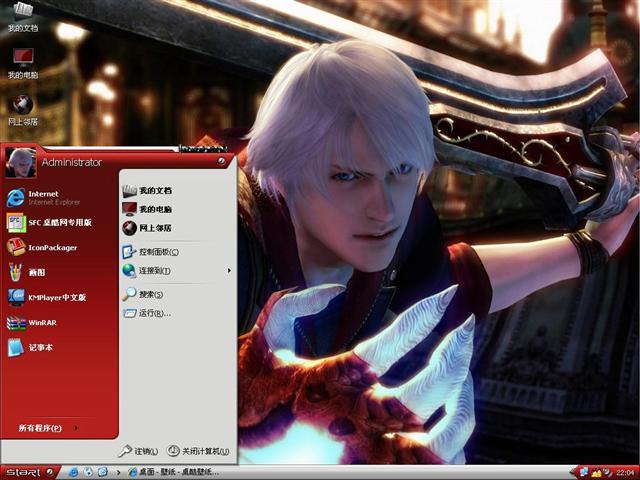Expand the 连接到 submenu
The height and width of the screenshot is (480, 640).
[155, 271]
